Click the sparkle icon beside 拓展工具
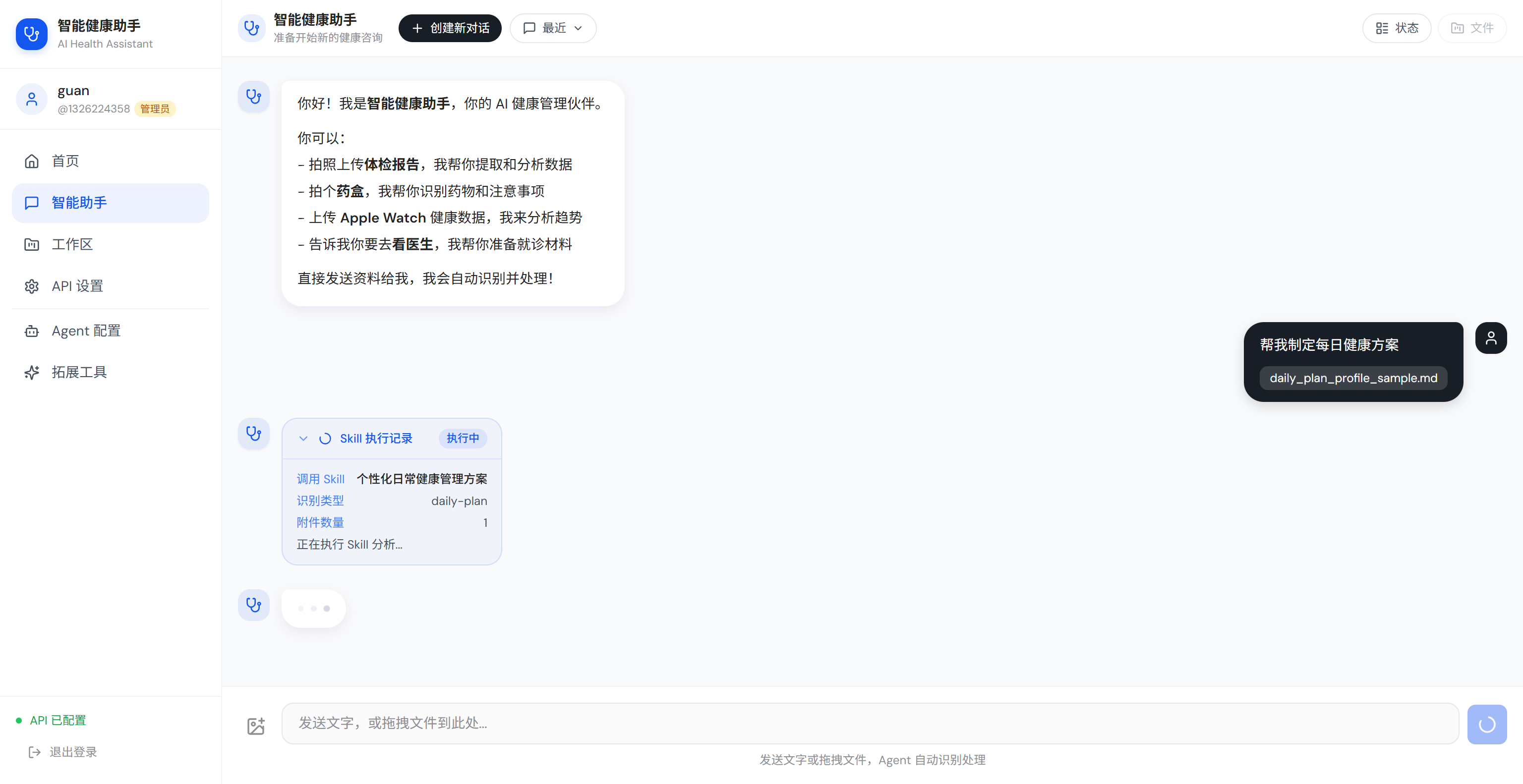The image size is (1523, 784). point(31,372)
